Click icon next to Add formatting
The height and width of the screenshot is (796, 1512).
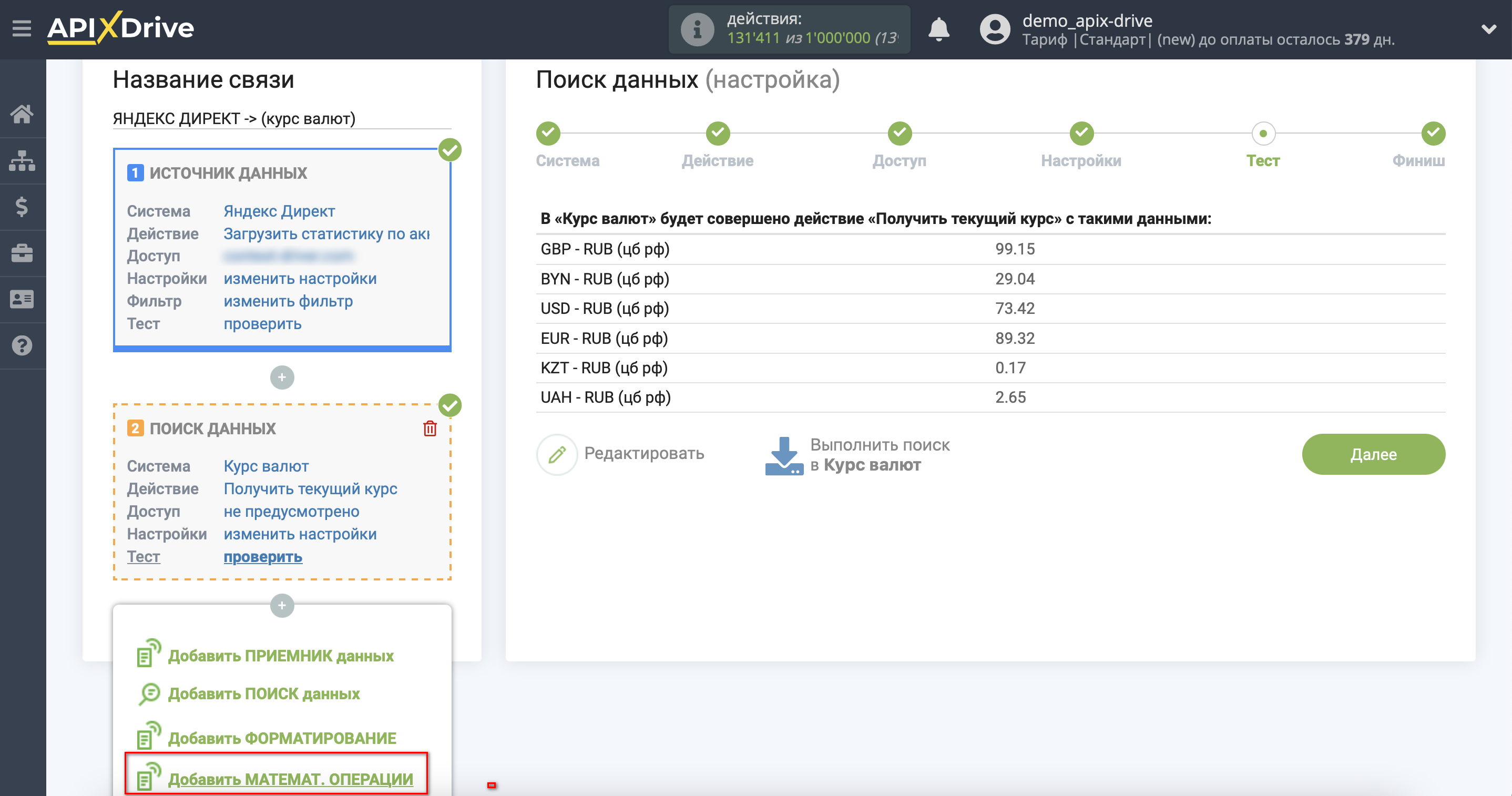point(148,736)
